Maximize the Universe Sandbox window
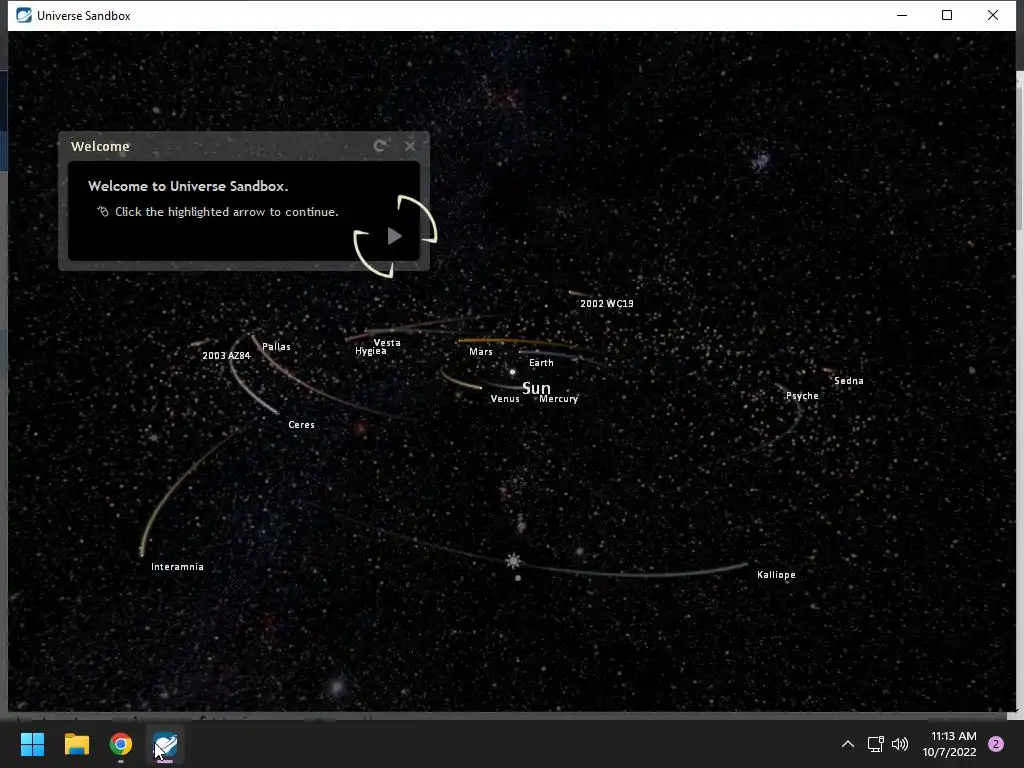 pyautogui.click(x=947, y=15)
